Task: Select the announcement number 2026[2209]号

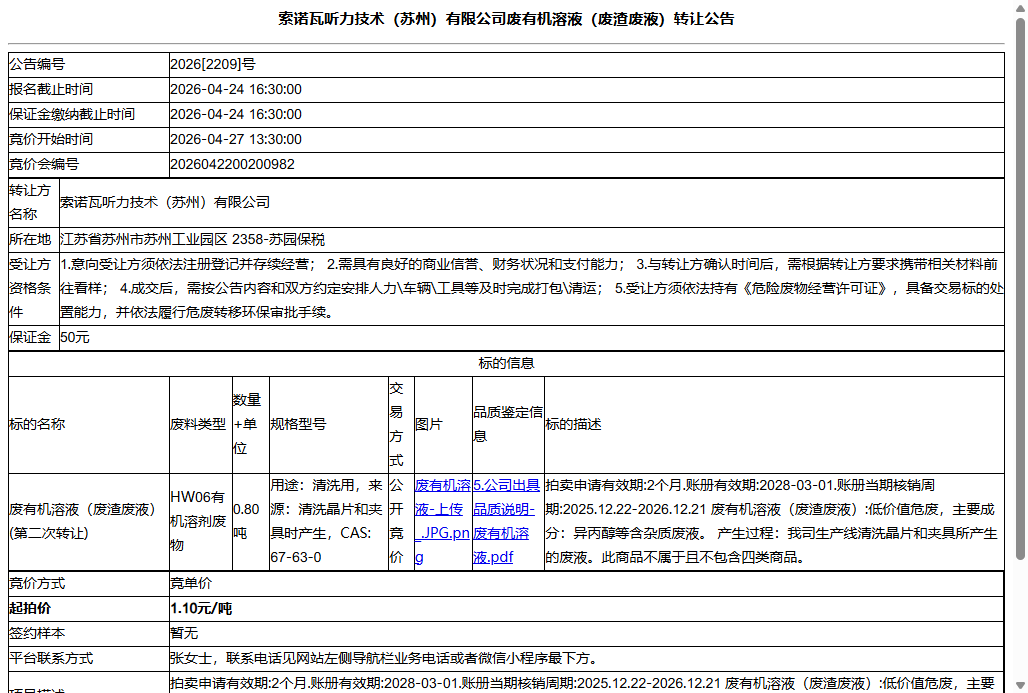Action: (x=213, y=64)
